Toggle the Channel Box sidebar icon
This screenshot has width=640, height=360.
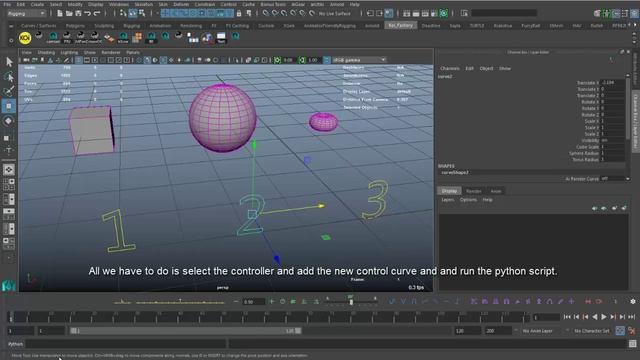(x=635, y=13)
